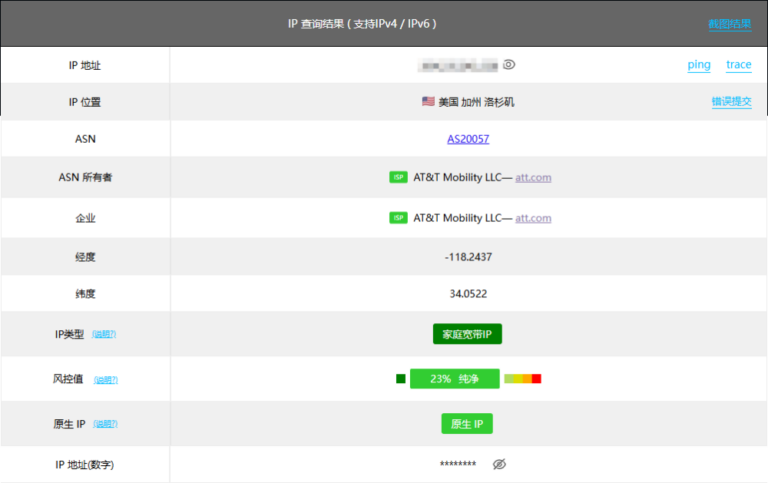Open the AS20057 ASN link
The height and width of the screenshot is (483, 768).
point(468,139)
